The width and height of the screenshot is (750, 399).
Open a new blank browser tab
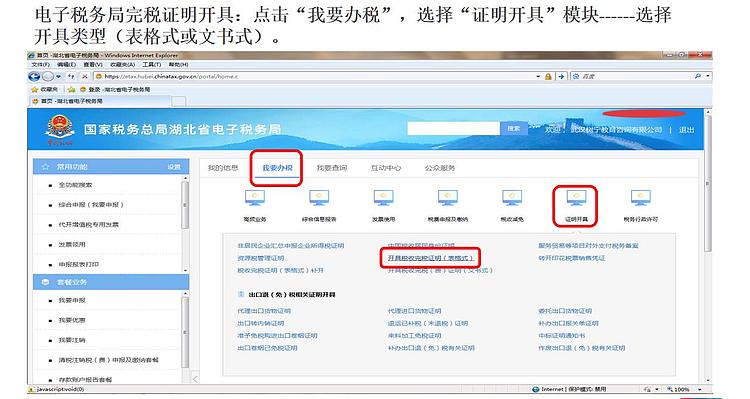178,101
